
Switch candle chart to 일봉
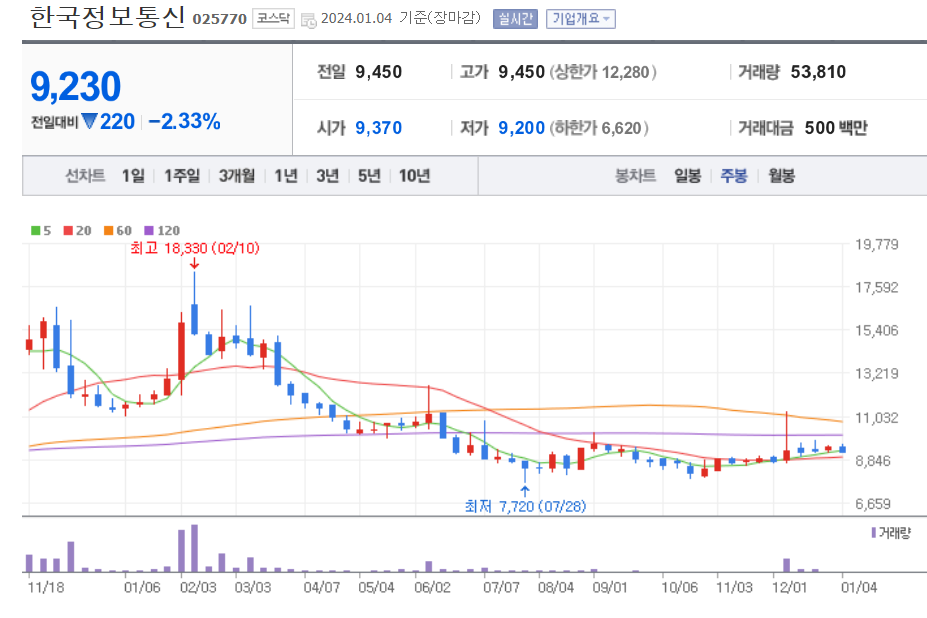[688, 176]
